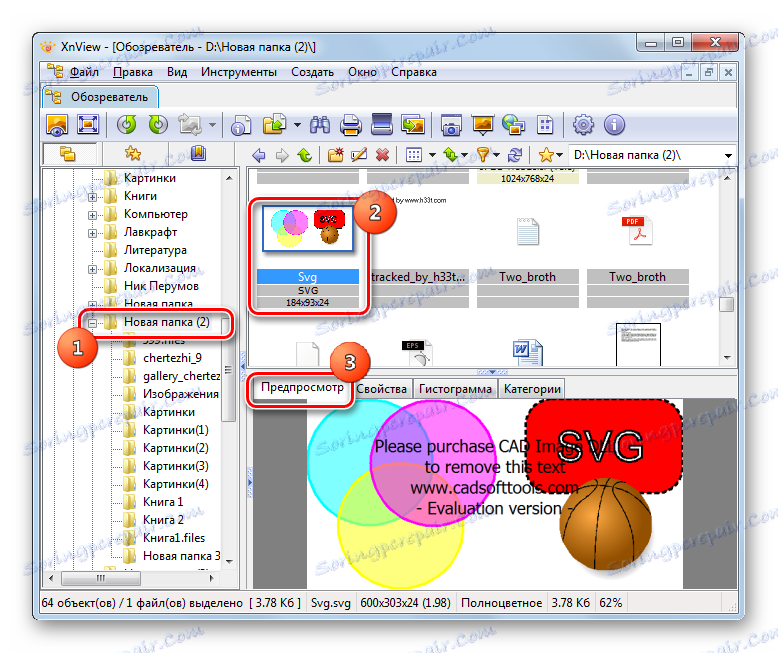
Task: Open the browser view icon in main toolbar
Action: point(57,125)
